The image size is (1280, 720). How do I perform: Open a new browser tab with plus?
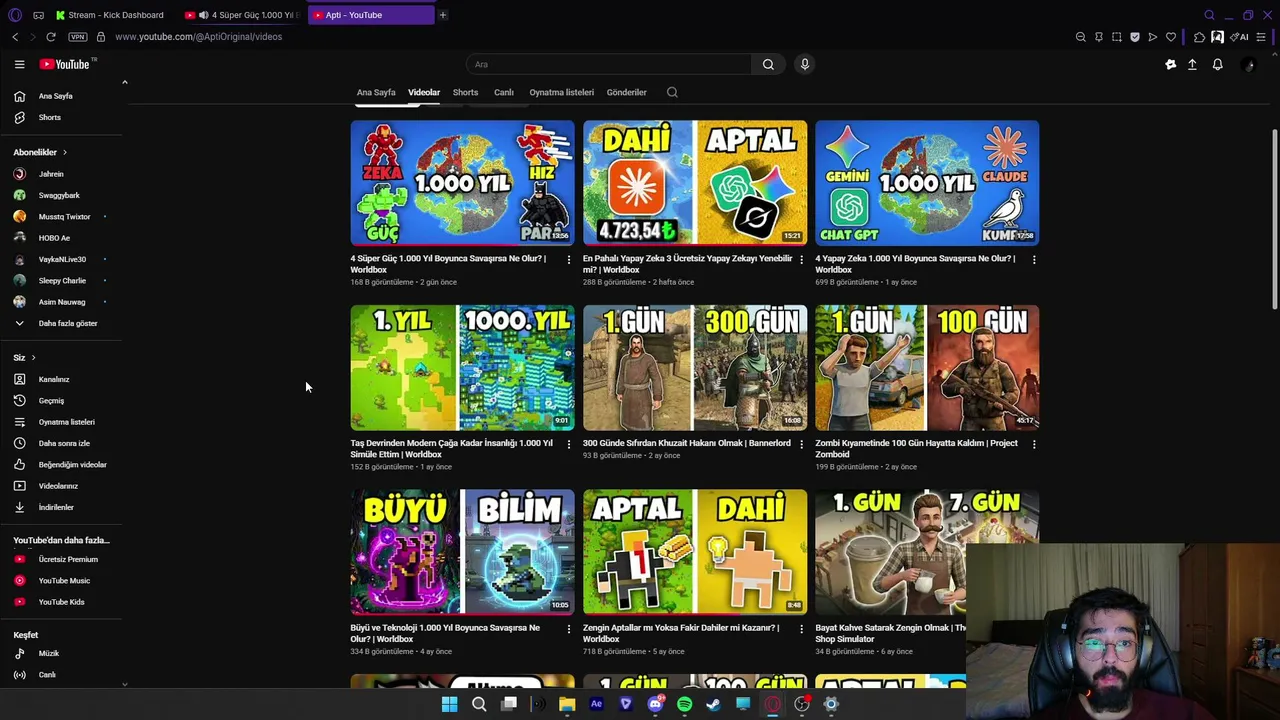(442, 15)
